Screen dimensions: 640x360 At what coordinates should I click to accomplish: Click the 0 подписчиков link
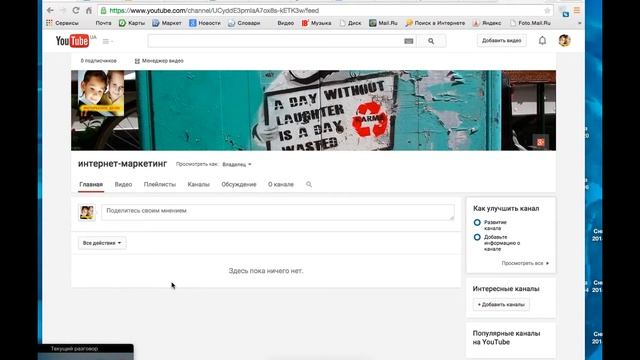click(x=98, y=61)
